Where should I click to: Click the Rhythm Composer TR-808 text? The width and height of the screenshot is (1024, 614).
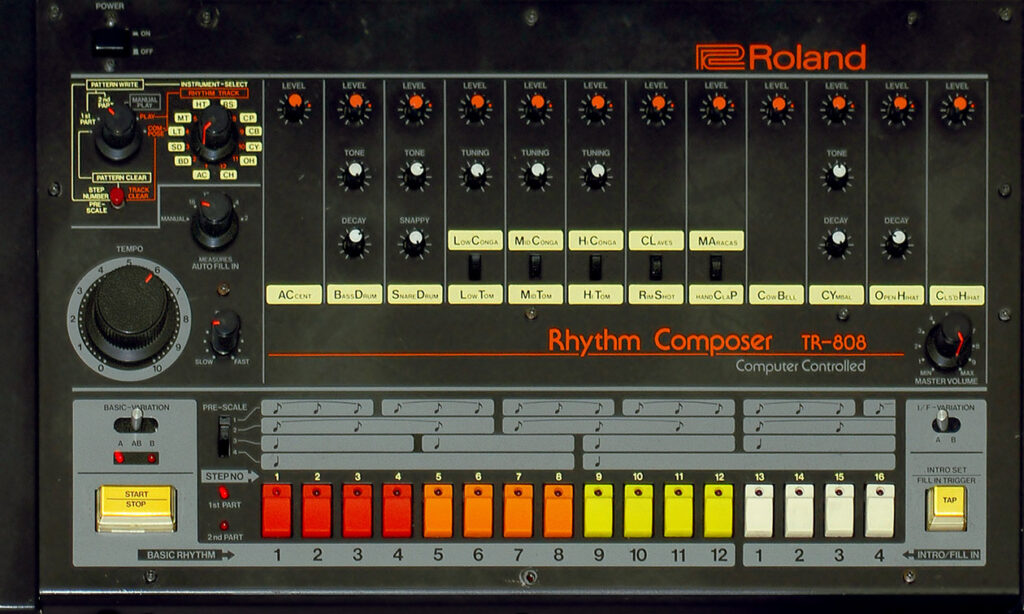pyautogui.click(x=707, y=341)
